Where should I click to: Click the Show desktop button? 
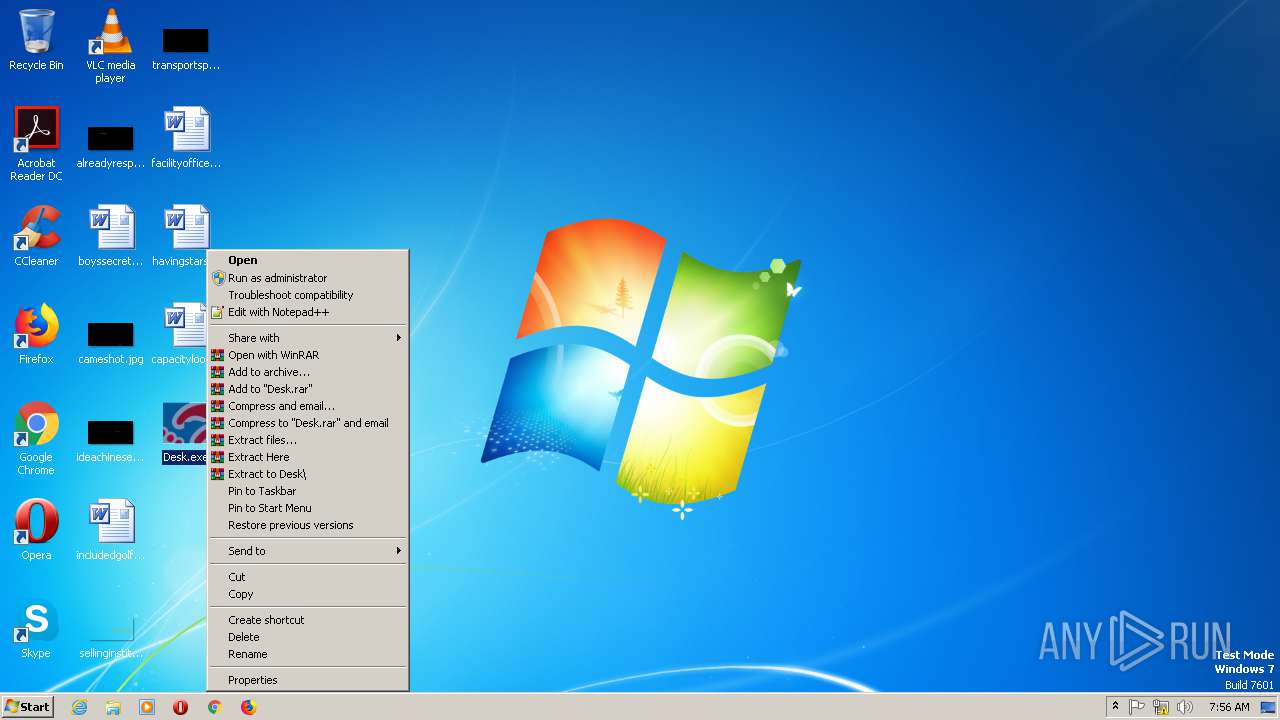1269,707
